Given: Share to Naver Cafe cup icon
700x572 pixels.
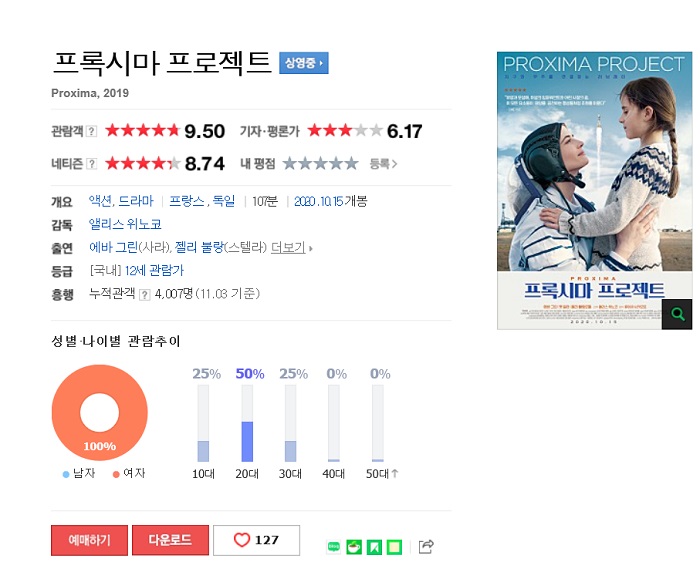Looking at the screenshot, I should coord(354,547).
